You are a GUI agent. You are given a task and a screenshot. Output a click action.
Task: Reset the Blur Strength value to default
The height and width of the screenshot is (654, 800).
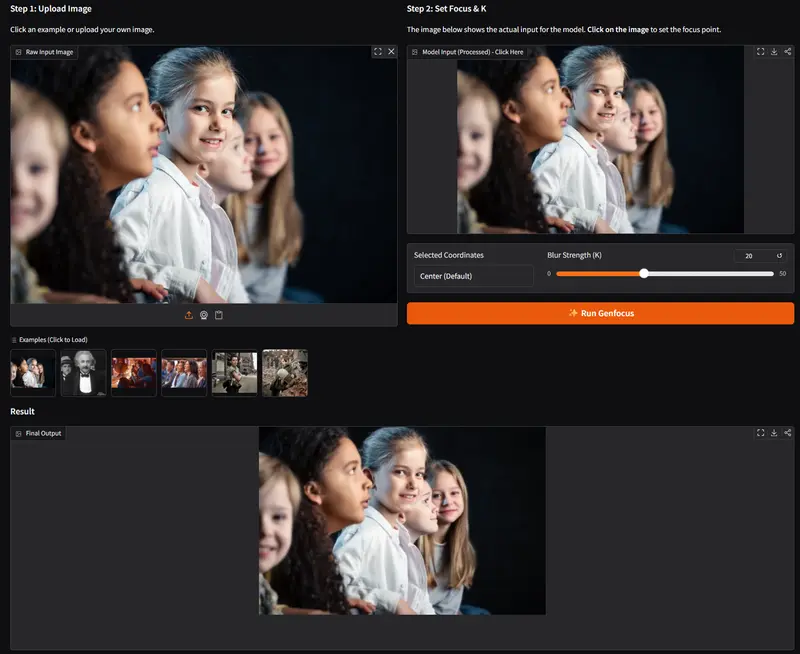pyautogui.click(x=779, y=256)
